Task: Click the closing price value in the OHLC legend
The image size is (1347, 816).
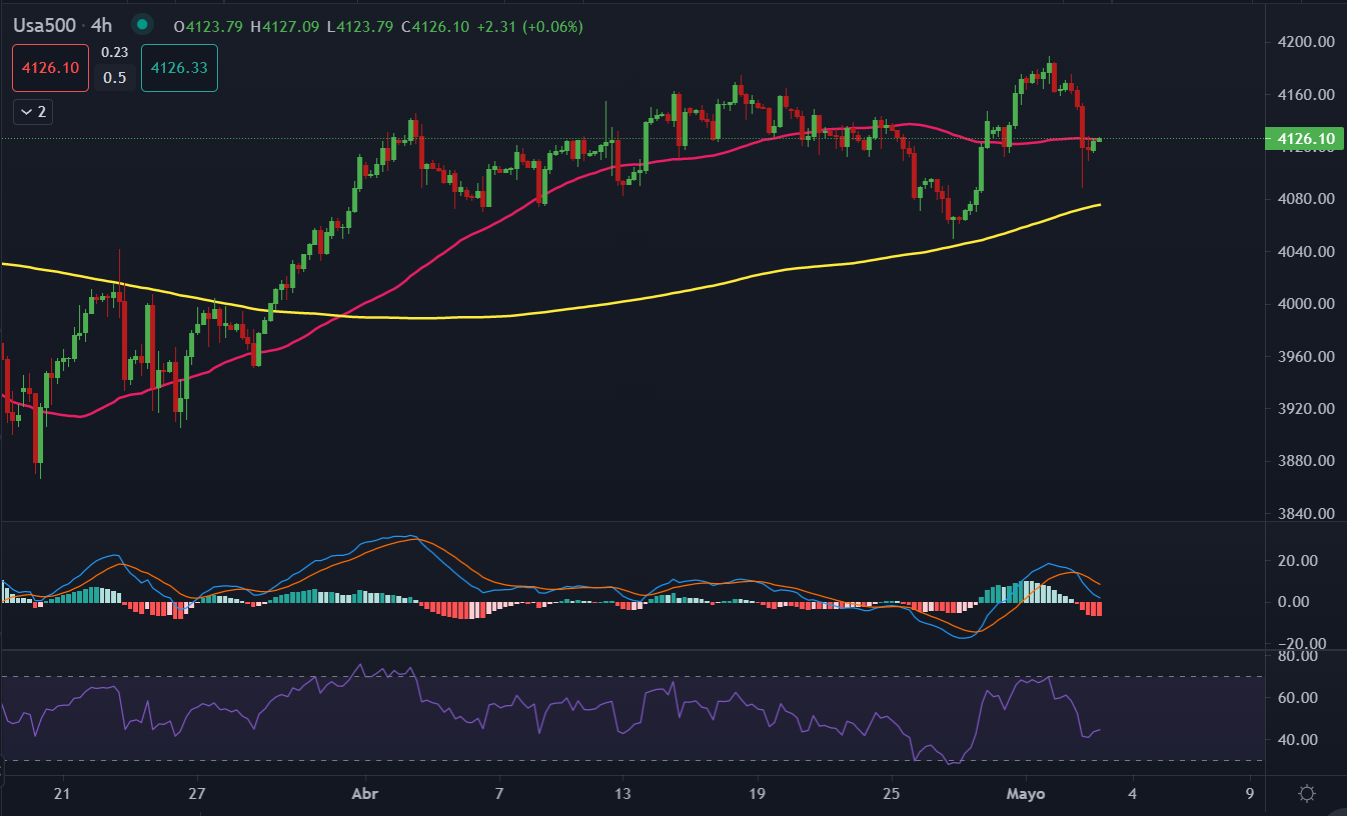Action: click(436, 26)
